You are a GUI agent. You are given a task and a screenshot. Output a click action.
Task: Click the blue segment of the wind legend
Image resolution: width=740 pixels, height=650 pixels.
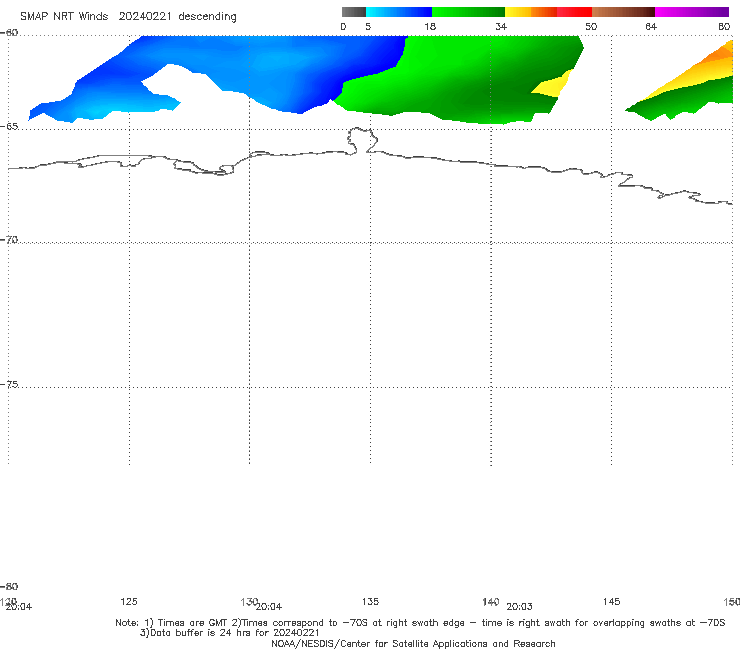click(399, 12)
